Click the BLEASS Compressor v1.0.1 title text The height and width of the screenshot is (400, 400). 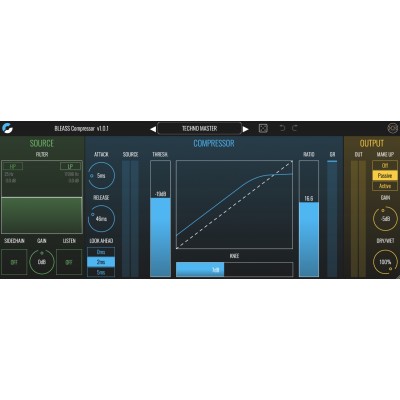coord(81,128)
